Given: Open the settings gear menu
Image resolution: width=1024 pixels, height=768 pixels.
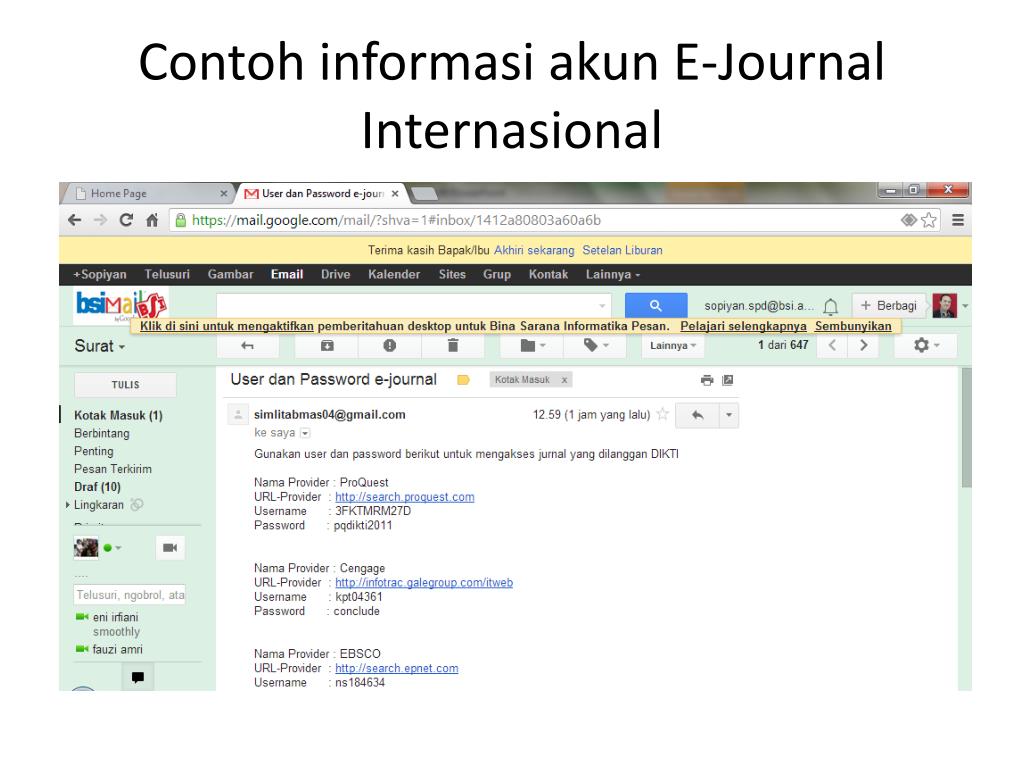Looking at the screenshot, I should (x=926, y=345).
